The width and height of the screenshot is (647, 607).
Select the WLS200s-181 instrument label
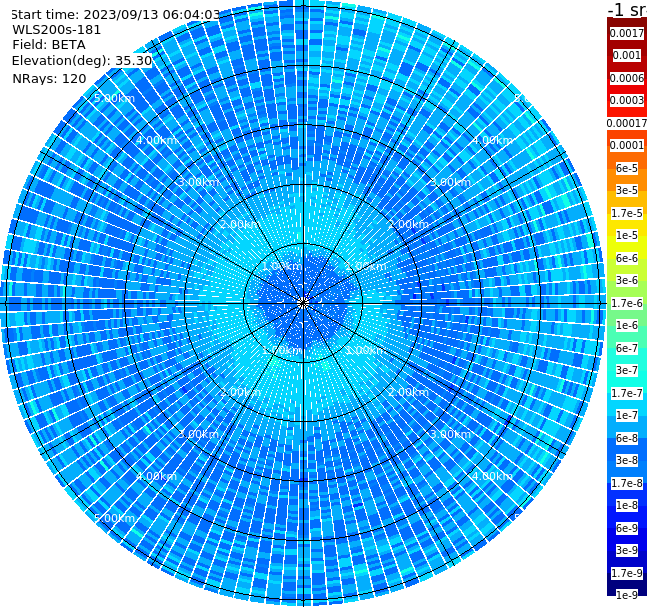57,30
